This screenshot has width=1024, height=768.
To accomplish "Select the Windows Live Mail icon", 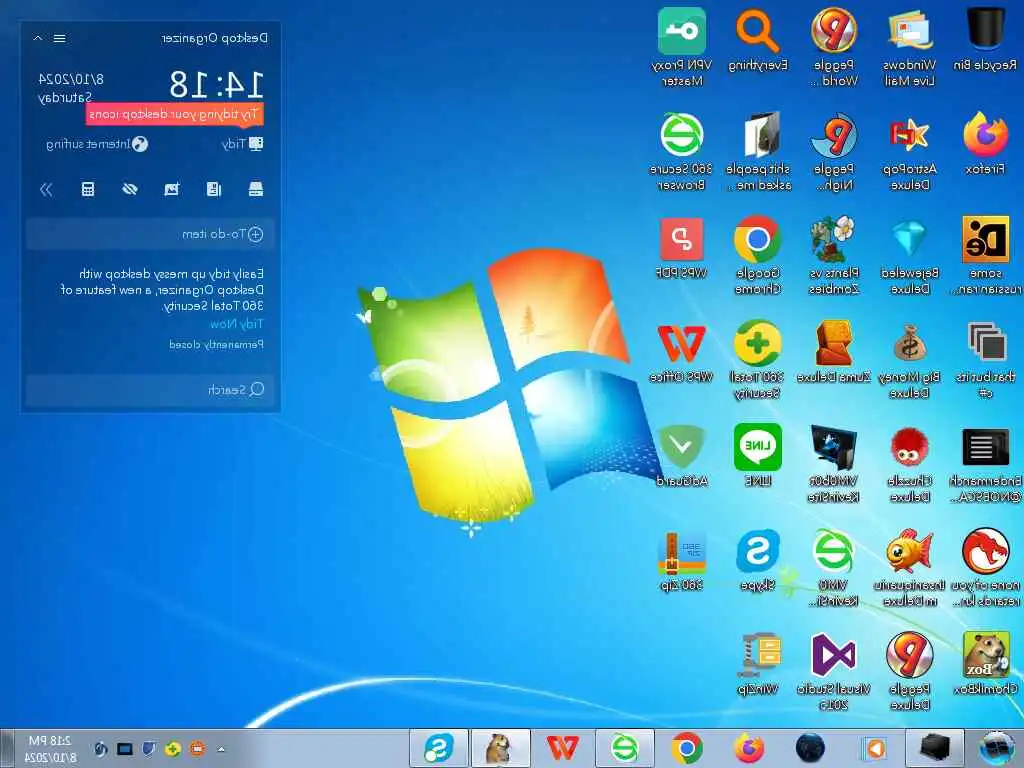I will (x=909, y=47).
